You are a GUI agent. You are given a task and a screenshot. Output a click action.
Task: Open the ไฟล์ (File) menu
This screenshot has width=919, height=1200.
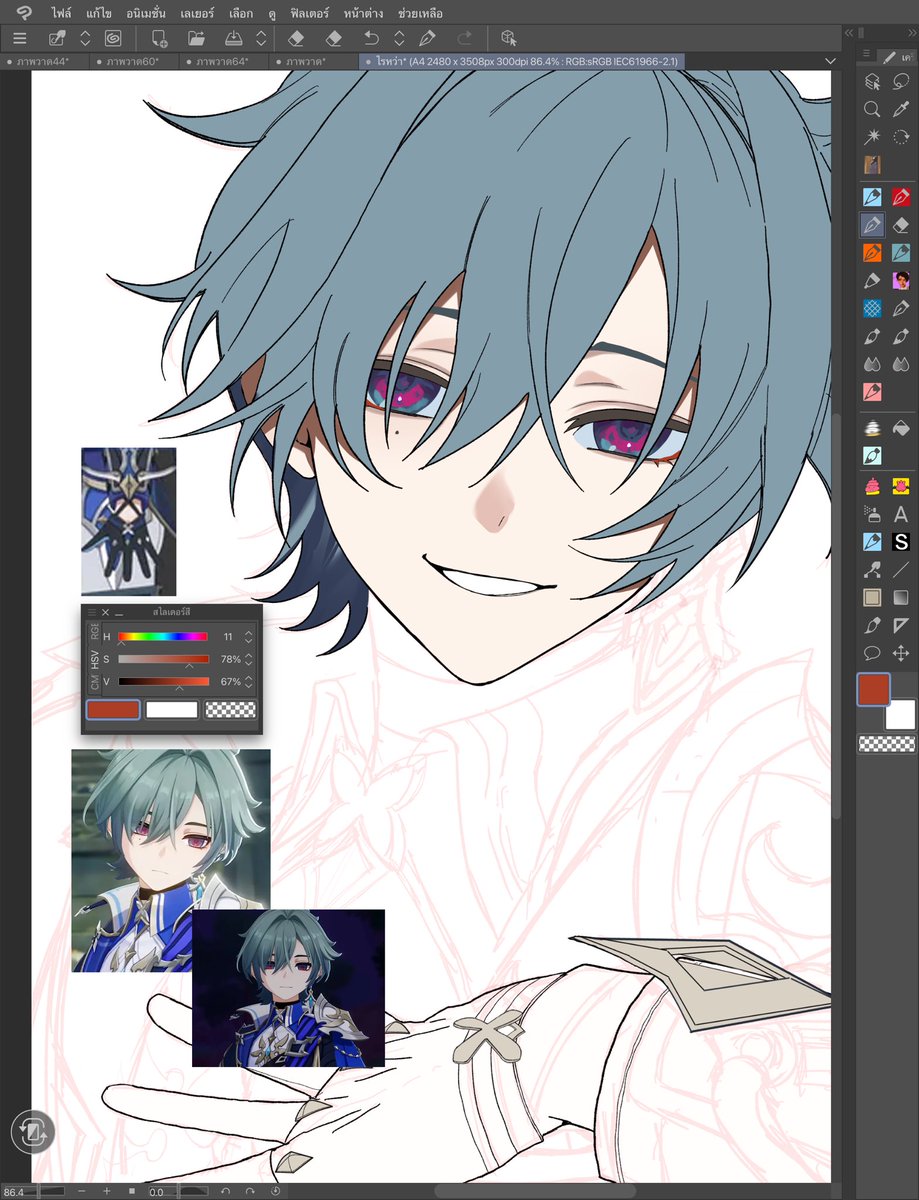62,13
